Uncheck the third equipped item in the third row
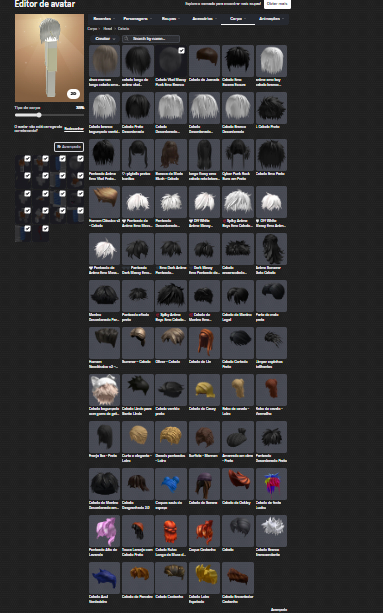This screenshot has width=383, height=613. [63, 194]
